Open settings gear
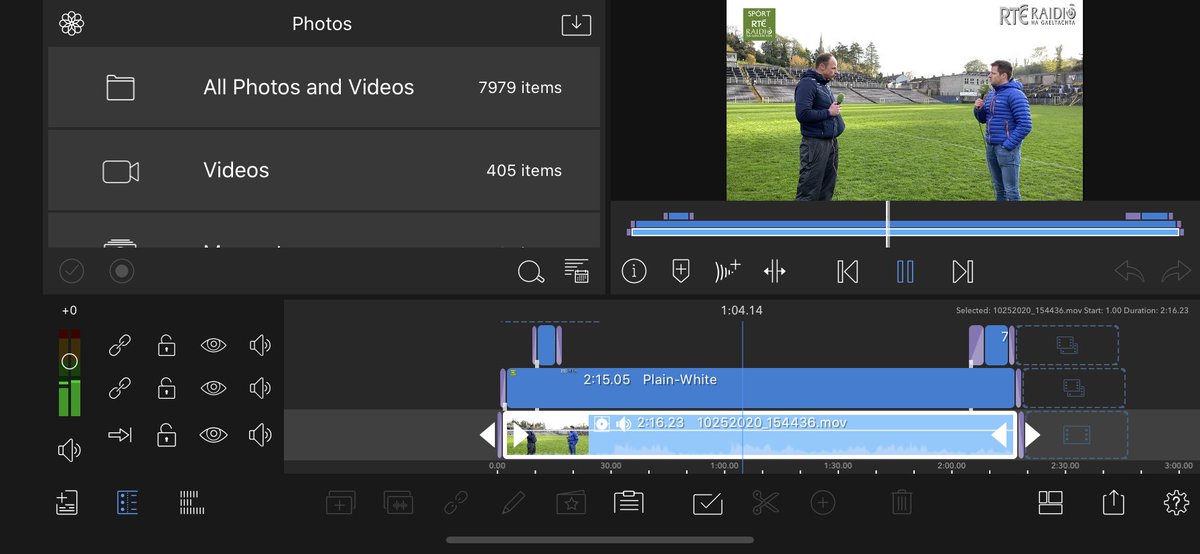The image size is (1200, 554). coord(1176,503)
